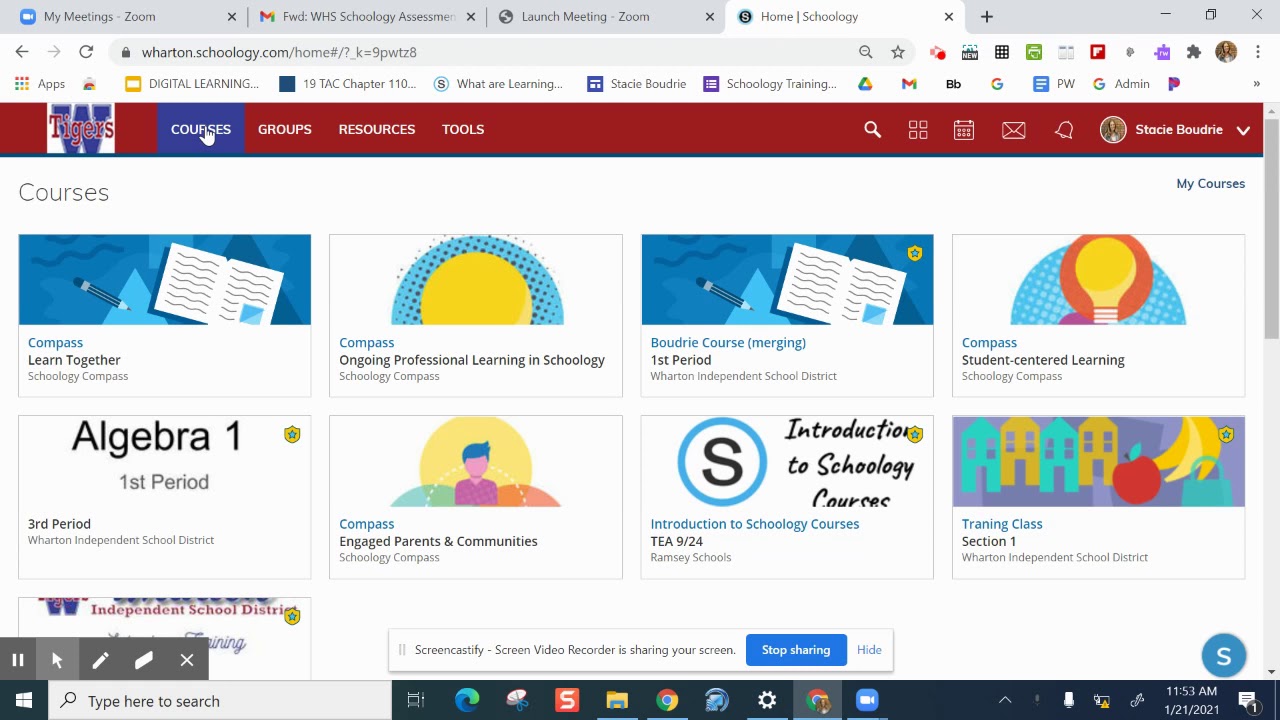1280x720 pixels.
Task: Open the GROUPS menu
Action: [285, 129]
